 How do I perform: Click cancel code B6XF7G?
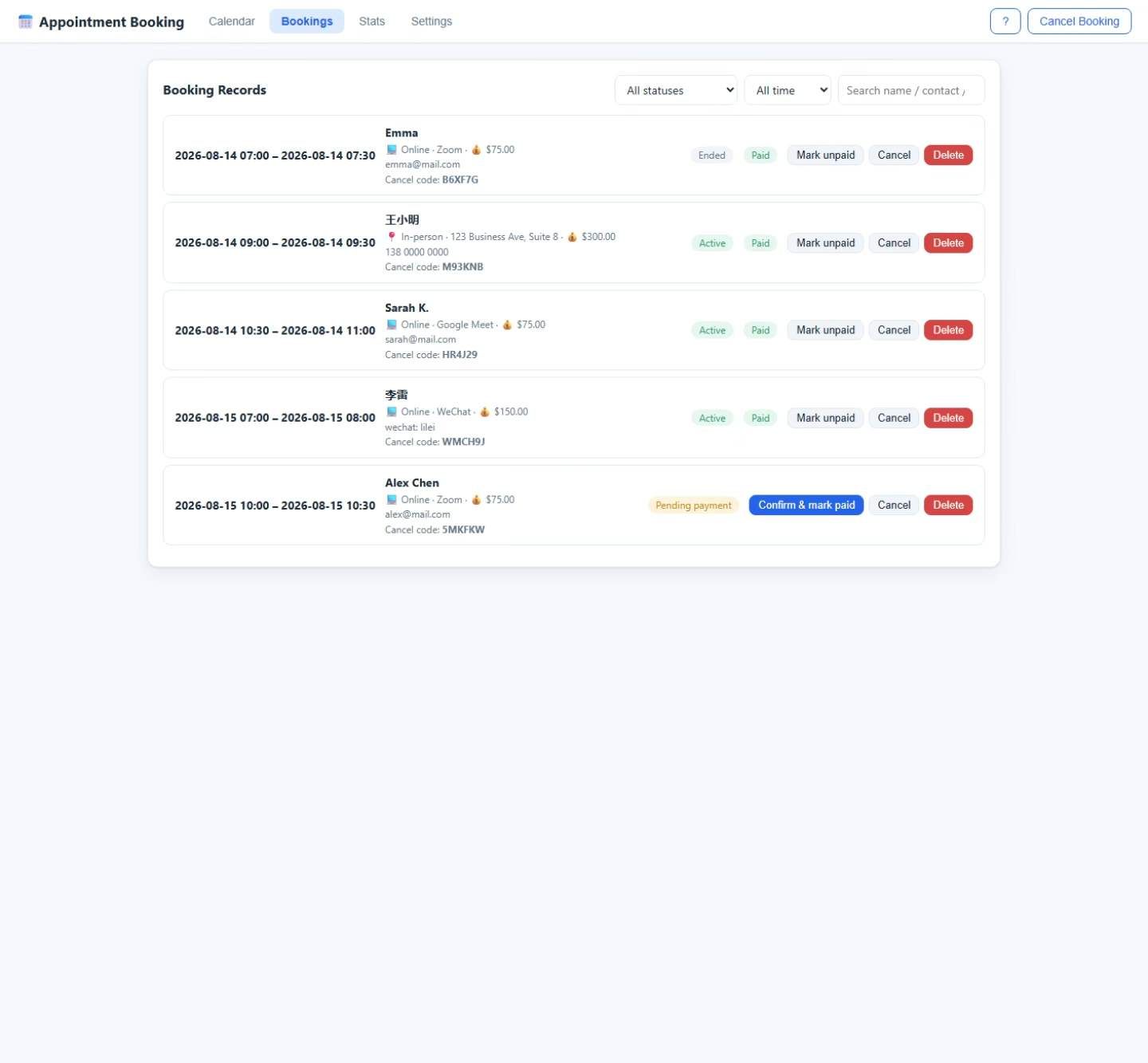tap(460, 180)
